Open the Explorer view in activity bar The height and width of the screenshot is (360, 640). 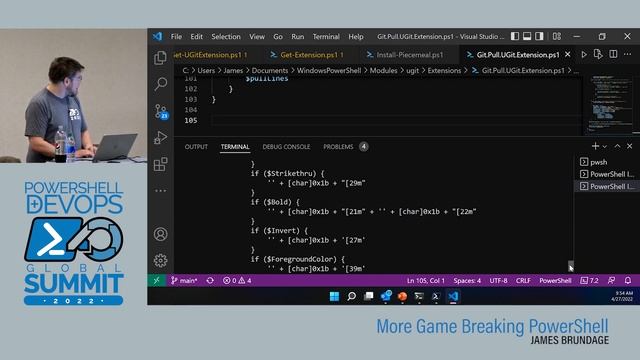[160, 58]
